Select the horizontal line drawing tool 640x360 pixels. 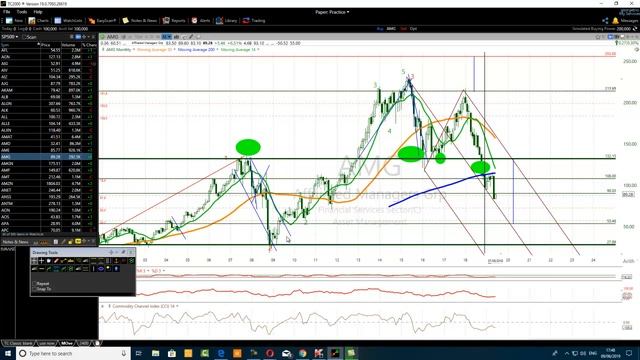tap(41, 269)
